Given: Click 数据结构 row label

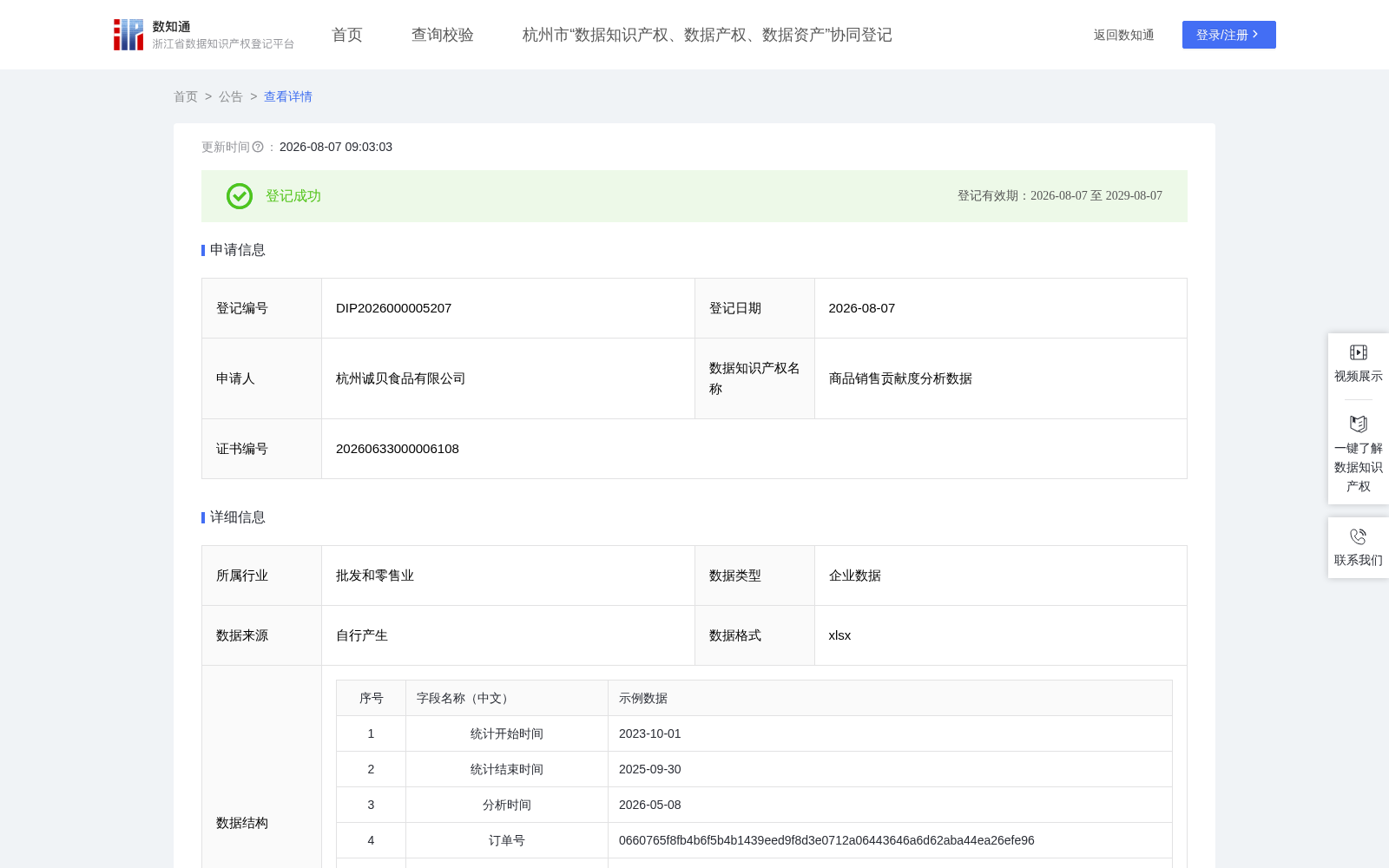Looking at the screenshot, I should pos(242,823).
